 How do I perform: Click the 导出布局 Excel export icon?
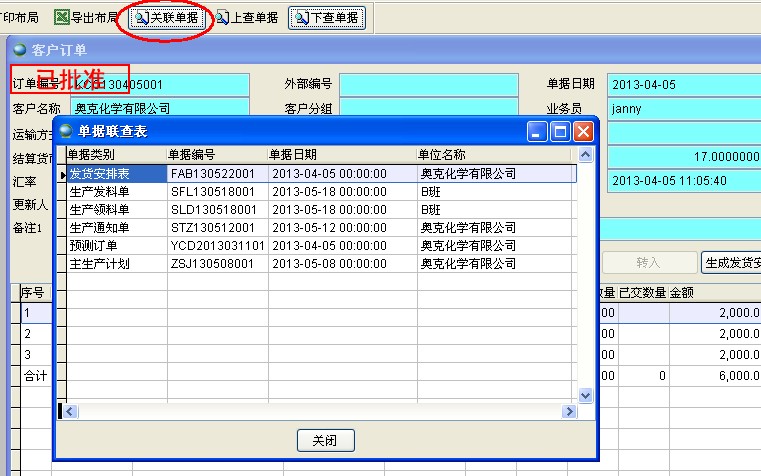pos(62,18)
